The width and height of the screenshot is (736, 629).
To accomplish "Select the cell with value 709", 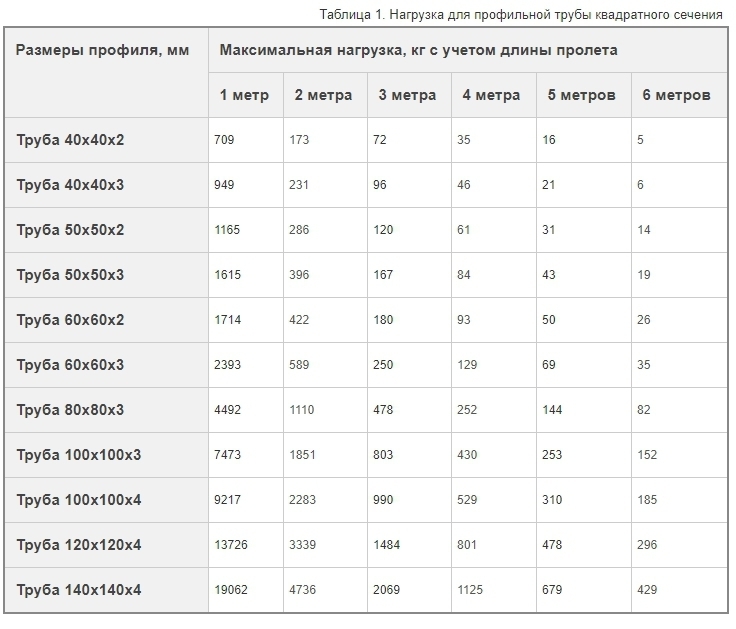I will click(x=224, y=140).
